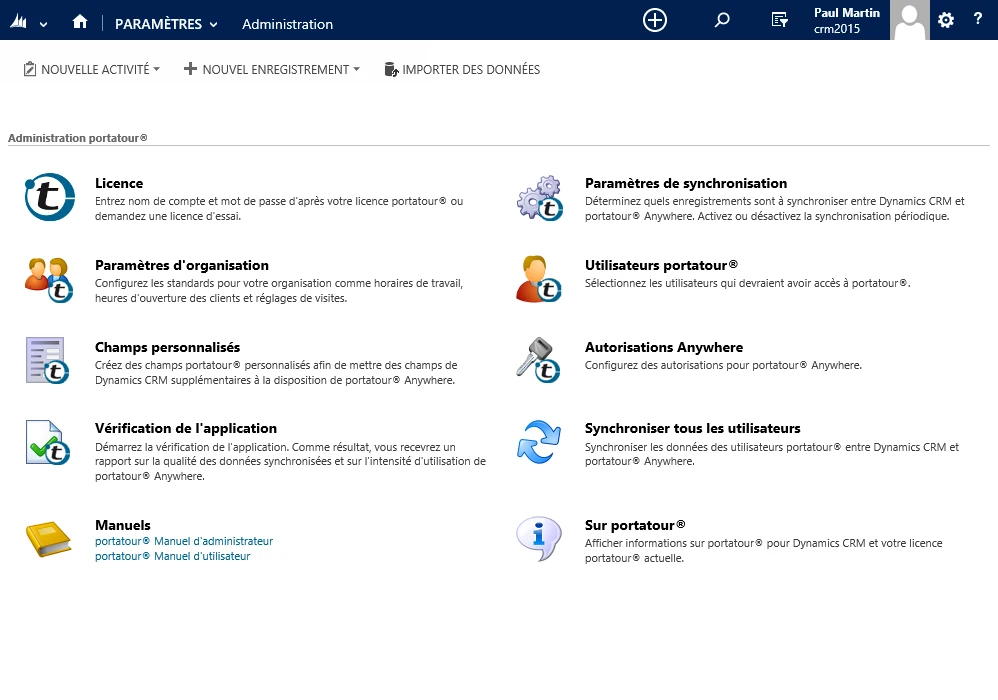
Task: Click the Dynamics CRM logo icon
Action: point(18,22)
